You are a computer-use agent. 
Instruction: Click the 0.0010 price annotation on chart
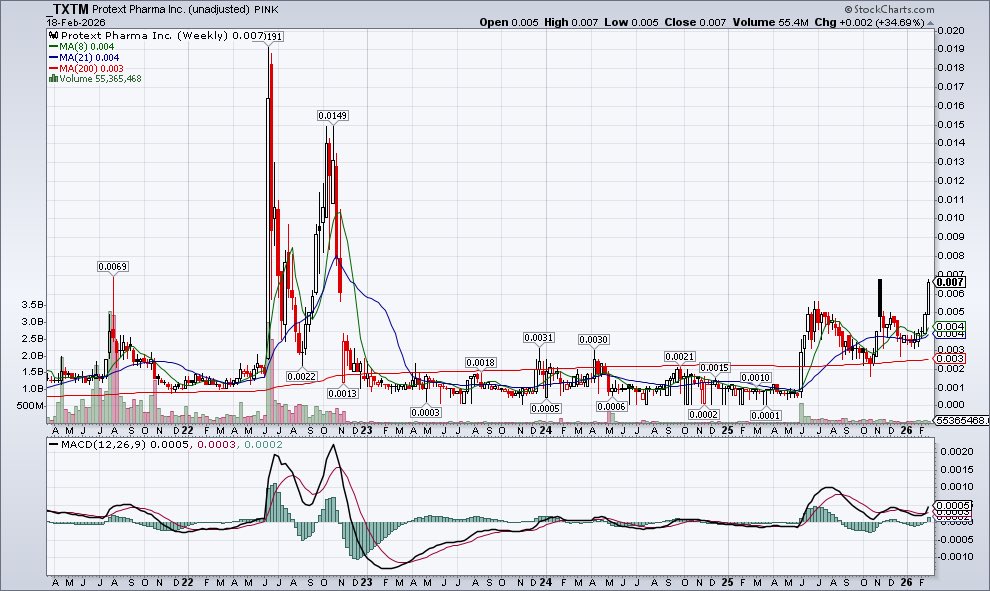[x=755, y=378]
